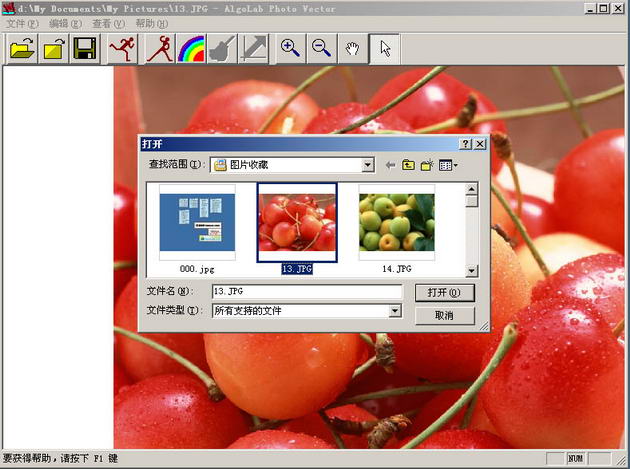Open the 查看(V) menu
The image size is (630, 469).
click(109, 24)
